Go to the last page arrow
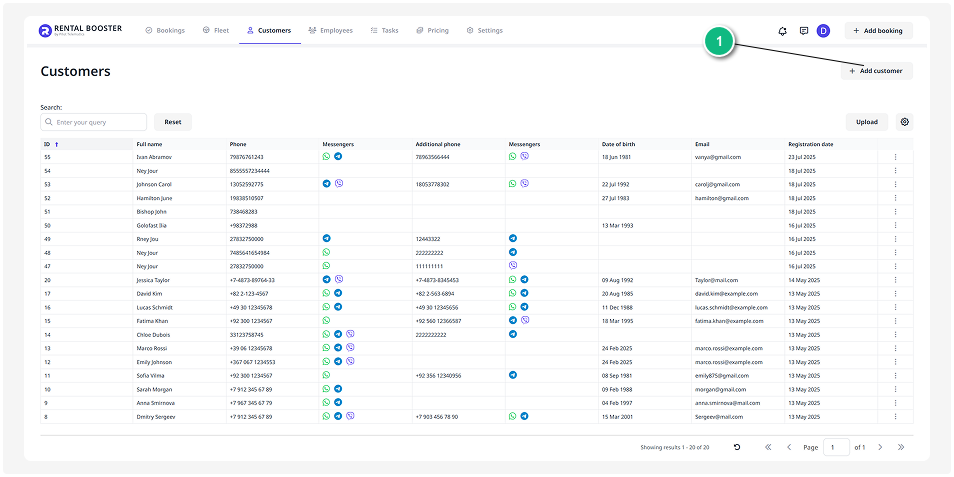Viewport: 954px width, 477px height. tap(900, 447)
